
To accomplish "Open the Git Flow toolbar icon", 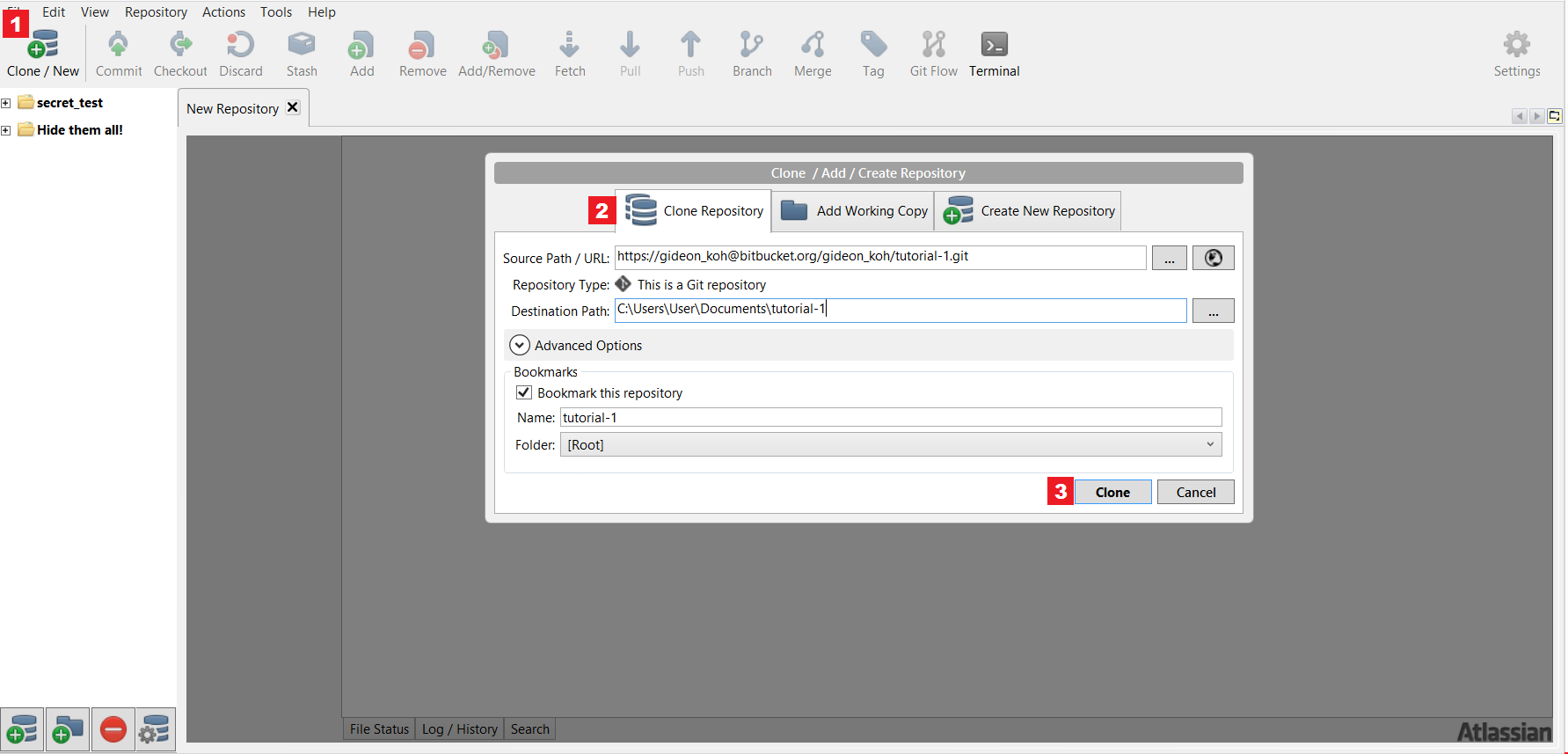I will [x=933, y=54].
